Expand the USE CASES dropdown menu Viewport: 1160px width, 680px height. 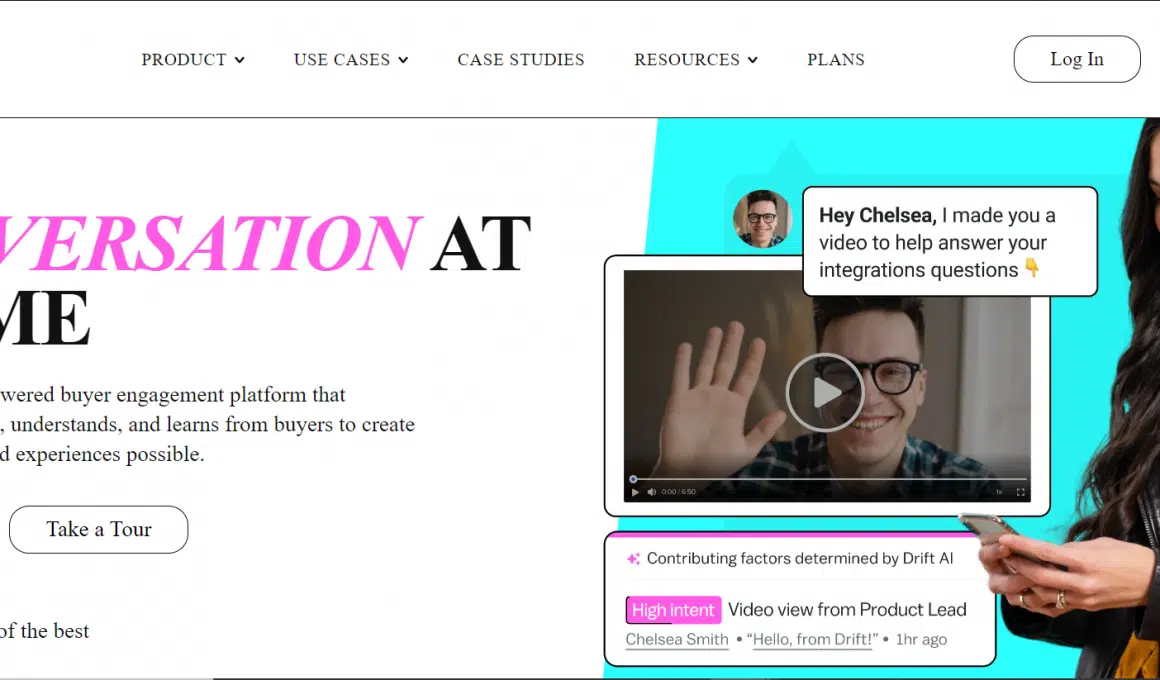351,60
